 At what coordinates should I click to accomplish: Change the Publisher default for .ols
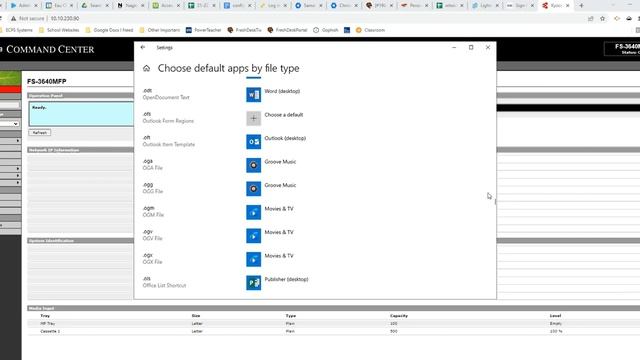coord(278,282)
